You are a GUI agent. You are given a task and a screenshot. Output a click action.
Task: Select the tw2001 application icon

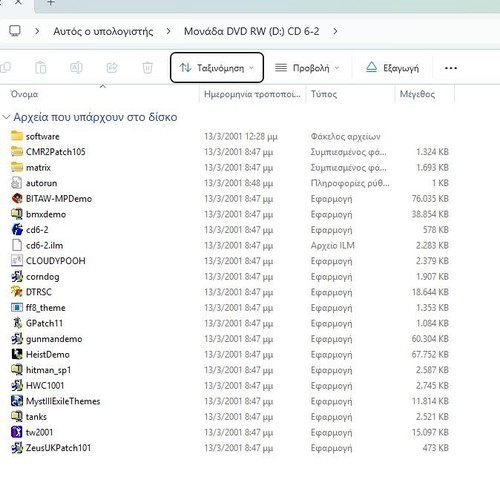click(17, 432)
